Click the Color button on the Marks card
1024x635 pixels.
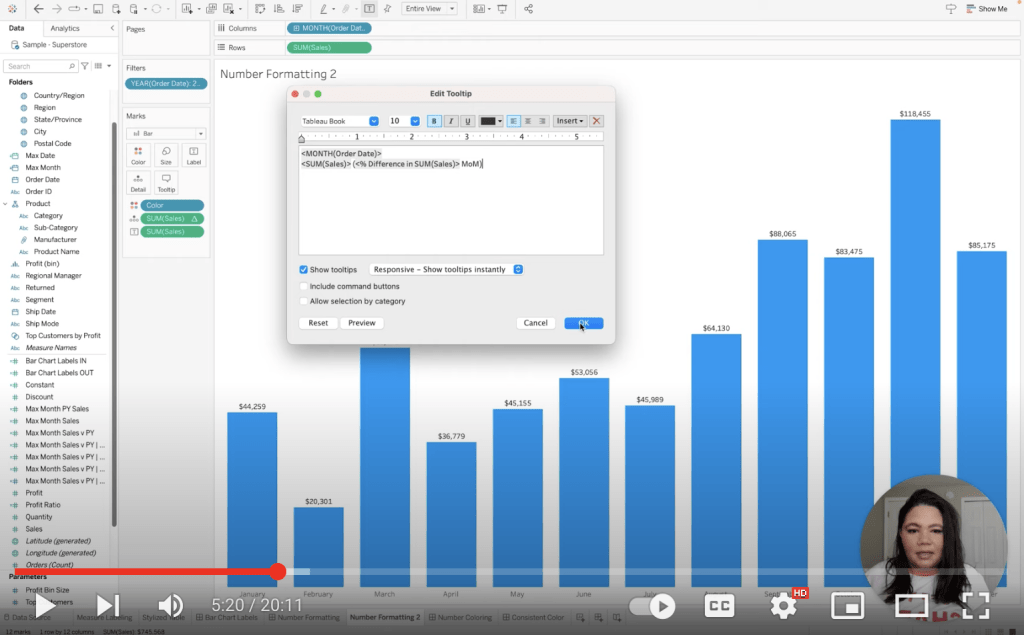[138, 155]
